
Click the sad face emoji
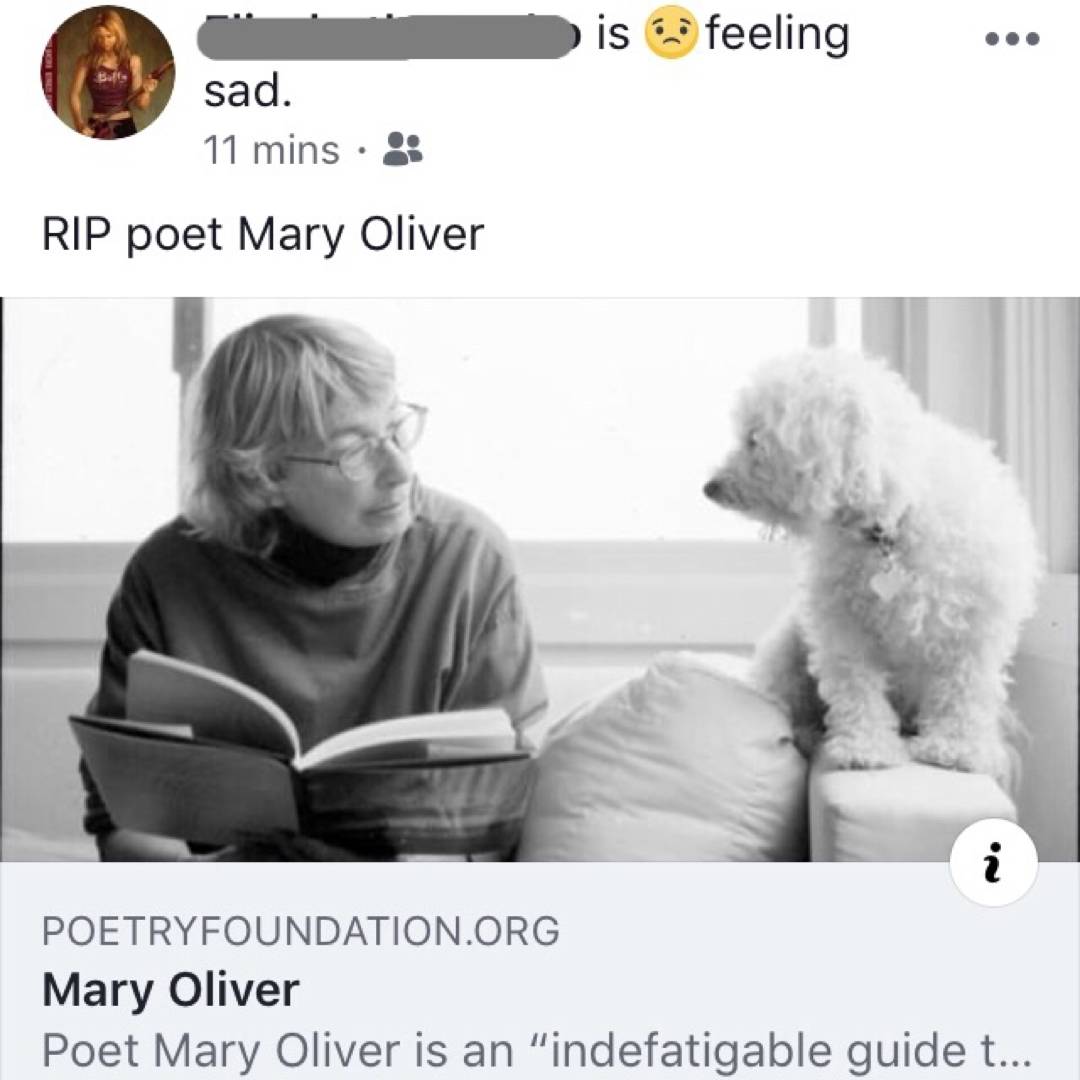(x=672, y=35)
